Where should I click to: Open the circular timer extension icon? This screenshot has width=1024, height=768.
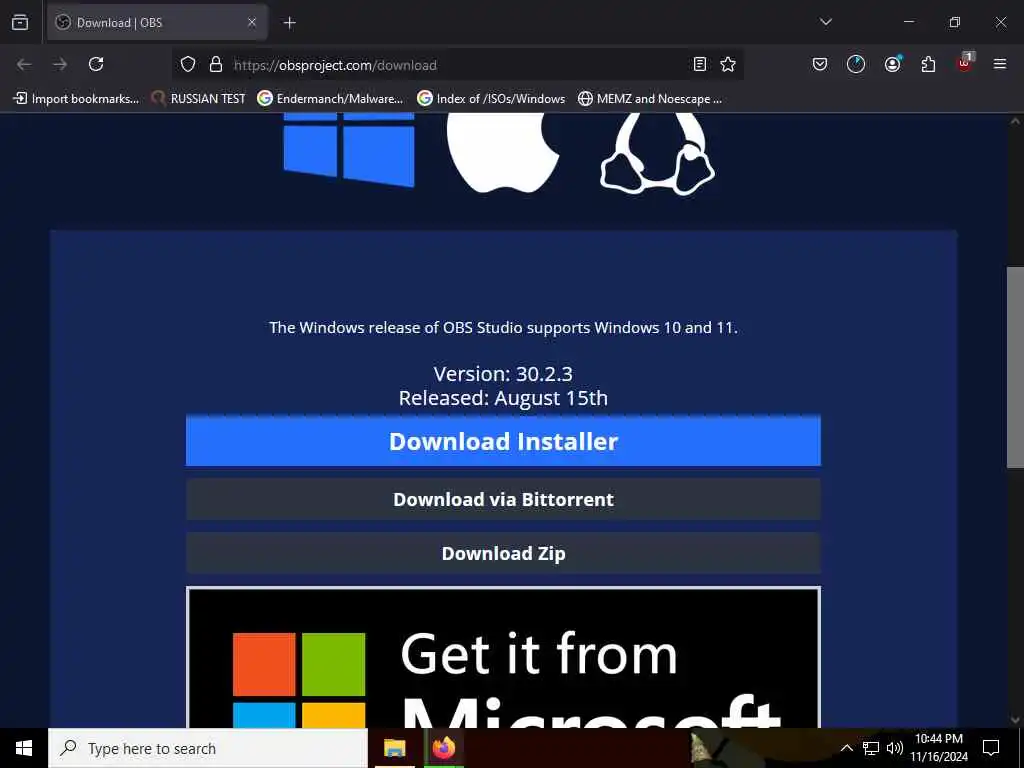click(856, 64)
